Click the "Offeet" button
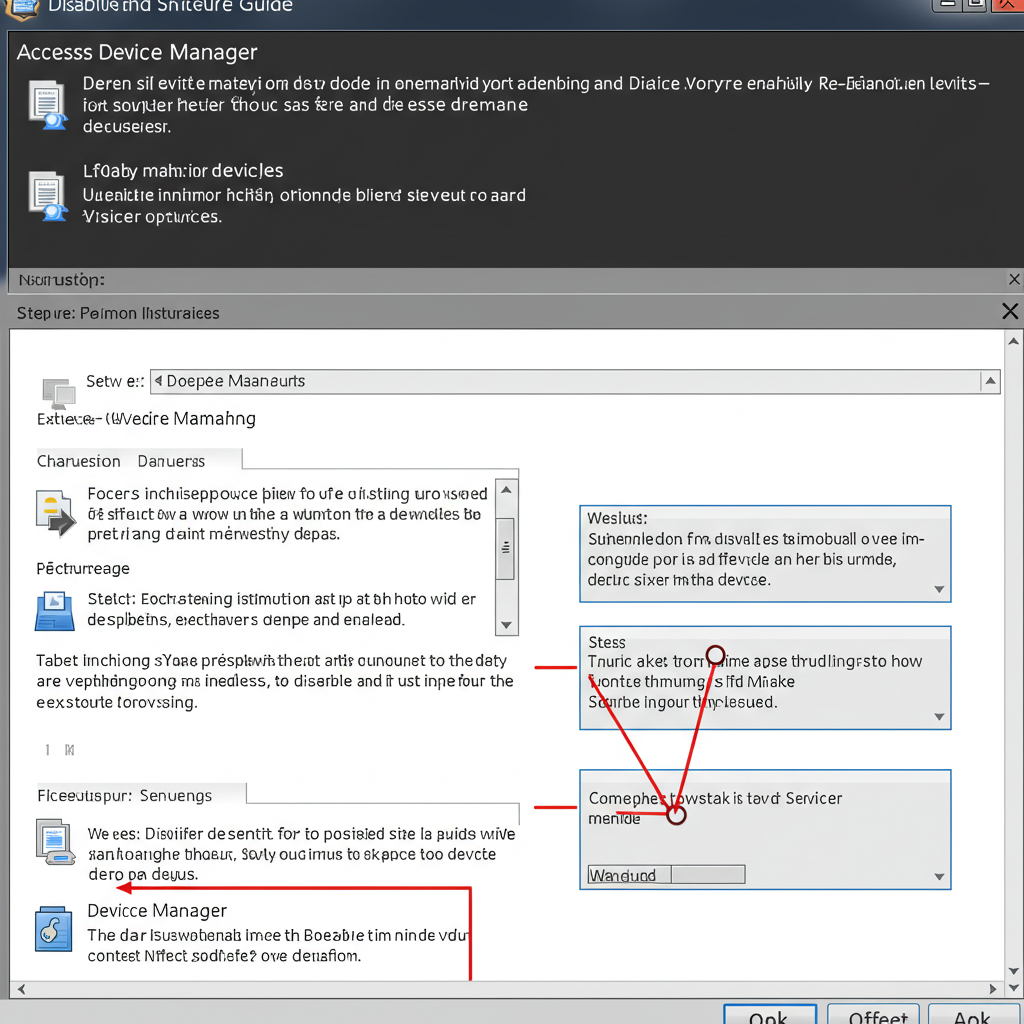The width and height of the screenshot is (1024, 1024). click(874, 1014)
